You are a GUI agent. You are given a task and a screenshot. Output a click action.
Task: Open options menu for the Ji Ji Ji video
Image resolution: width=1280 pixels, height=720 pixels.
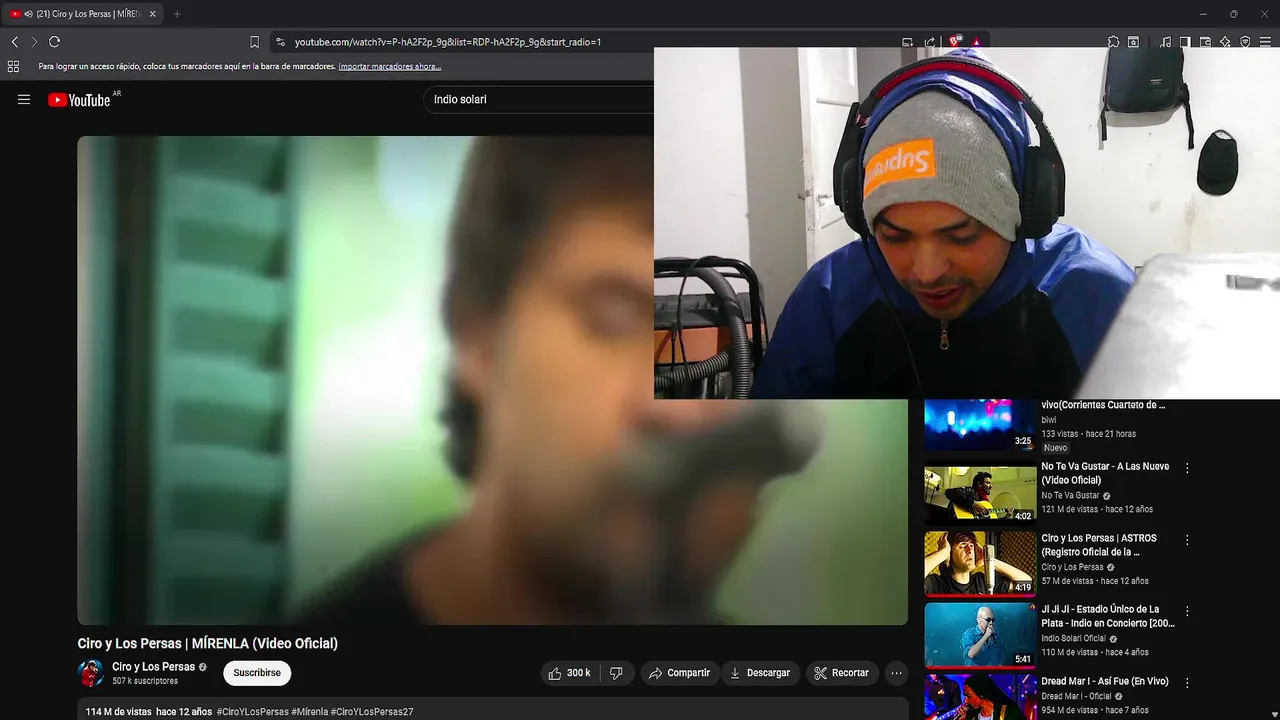(x=1187, y=610)
